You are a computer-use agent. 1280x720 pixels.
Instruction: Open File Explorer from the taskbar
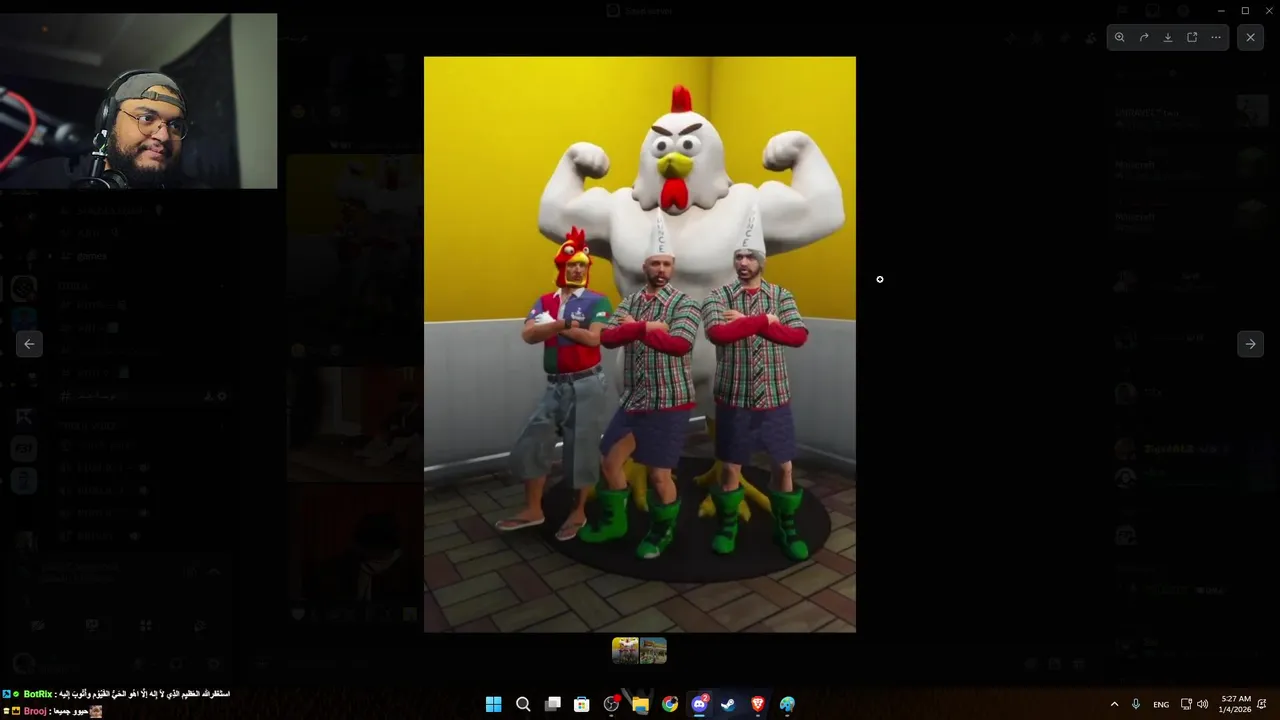641,704
